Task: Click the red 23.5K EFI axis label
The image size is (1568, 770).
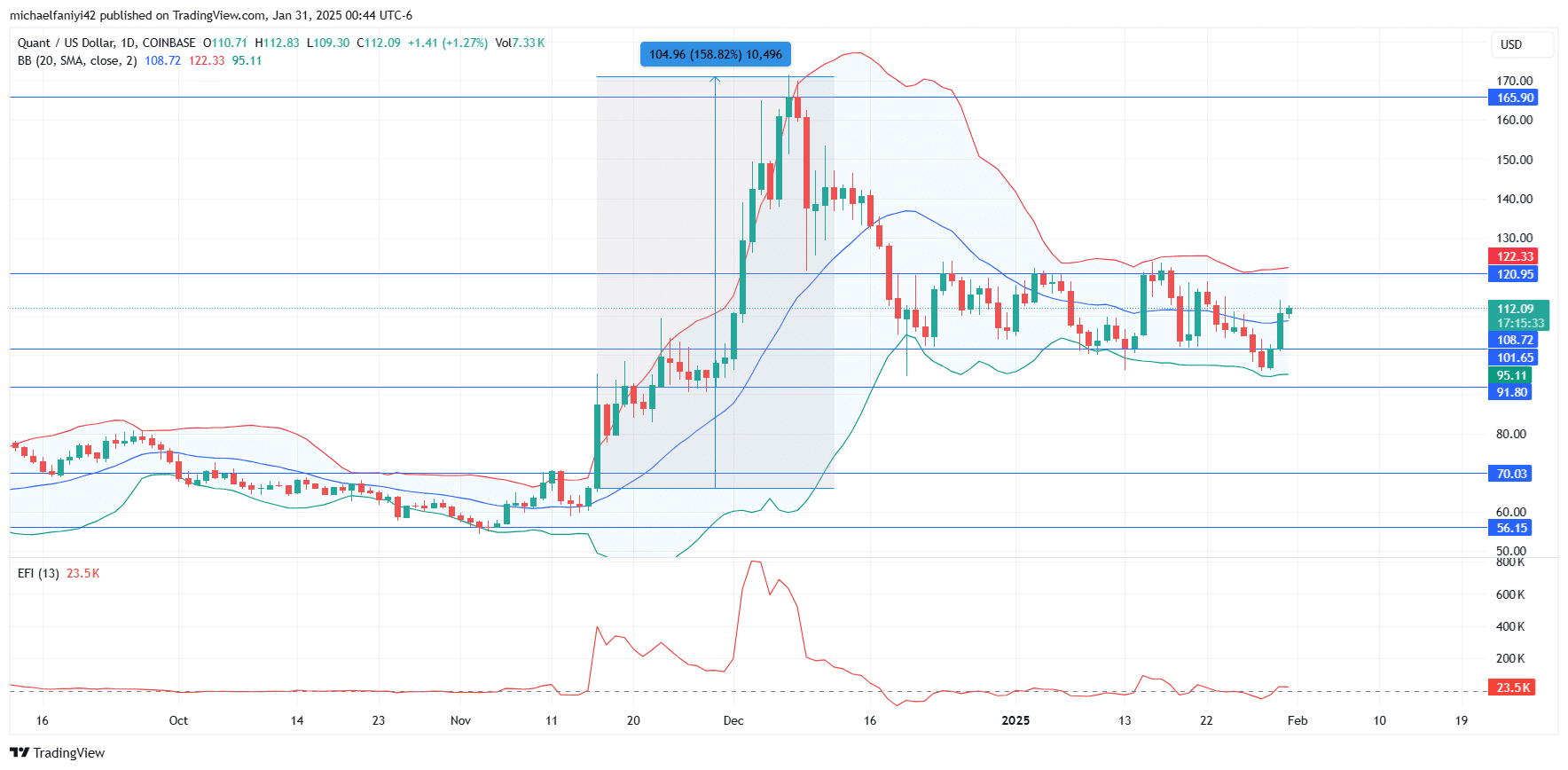Action: 1510,687
